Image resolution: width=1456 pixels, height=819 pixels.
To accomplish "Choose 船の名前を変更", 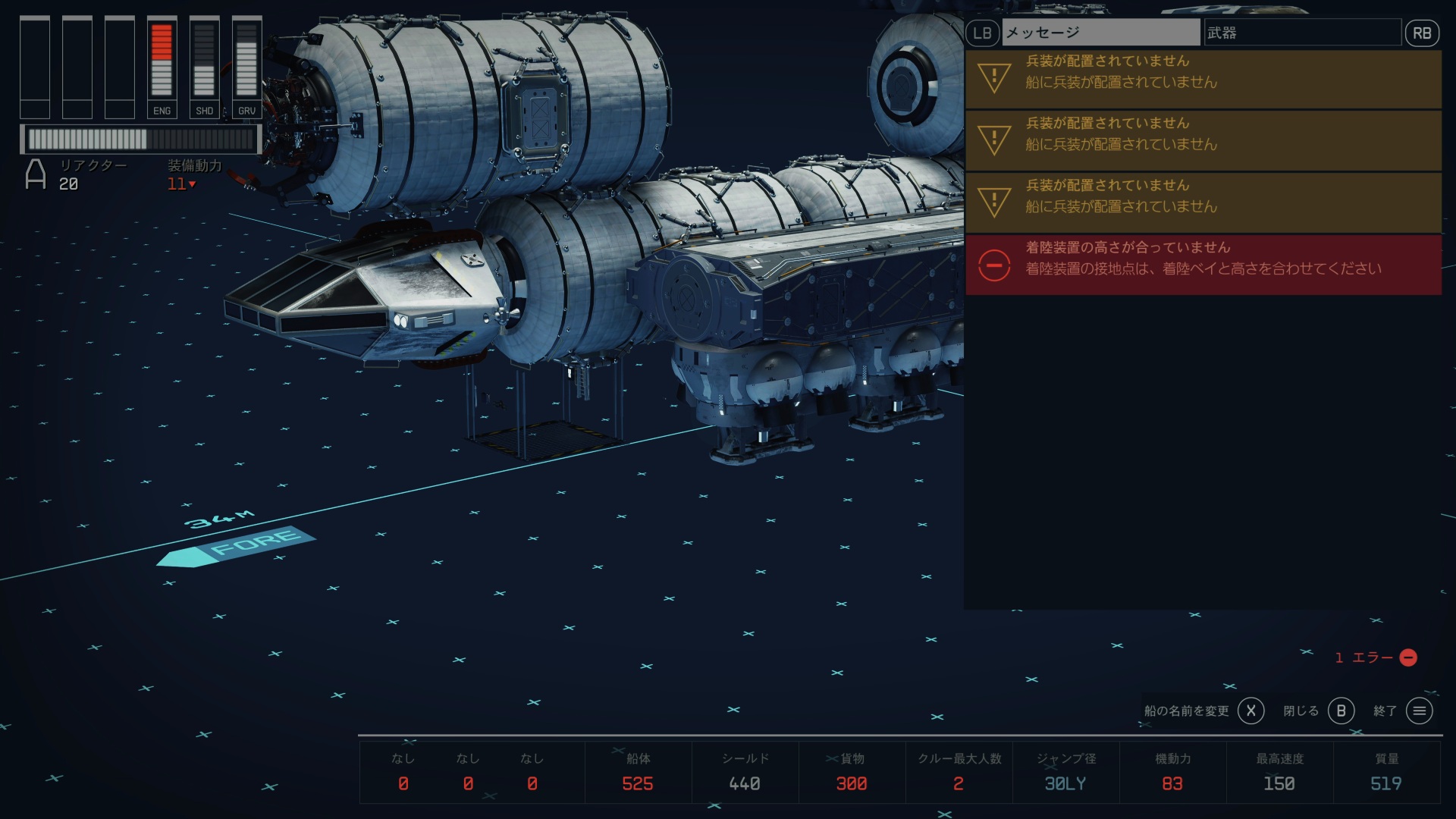I will point(1186,711).
